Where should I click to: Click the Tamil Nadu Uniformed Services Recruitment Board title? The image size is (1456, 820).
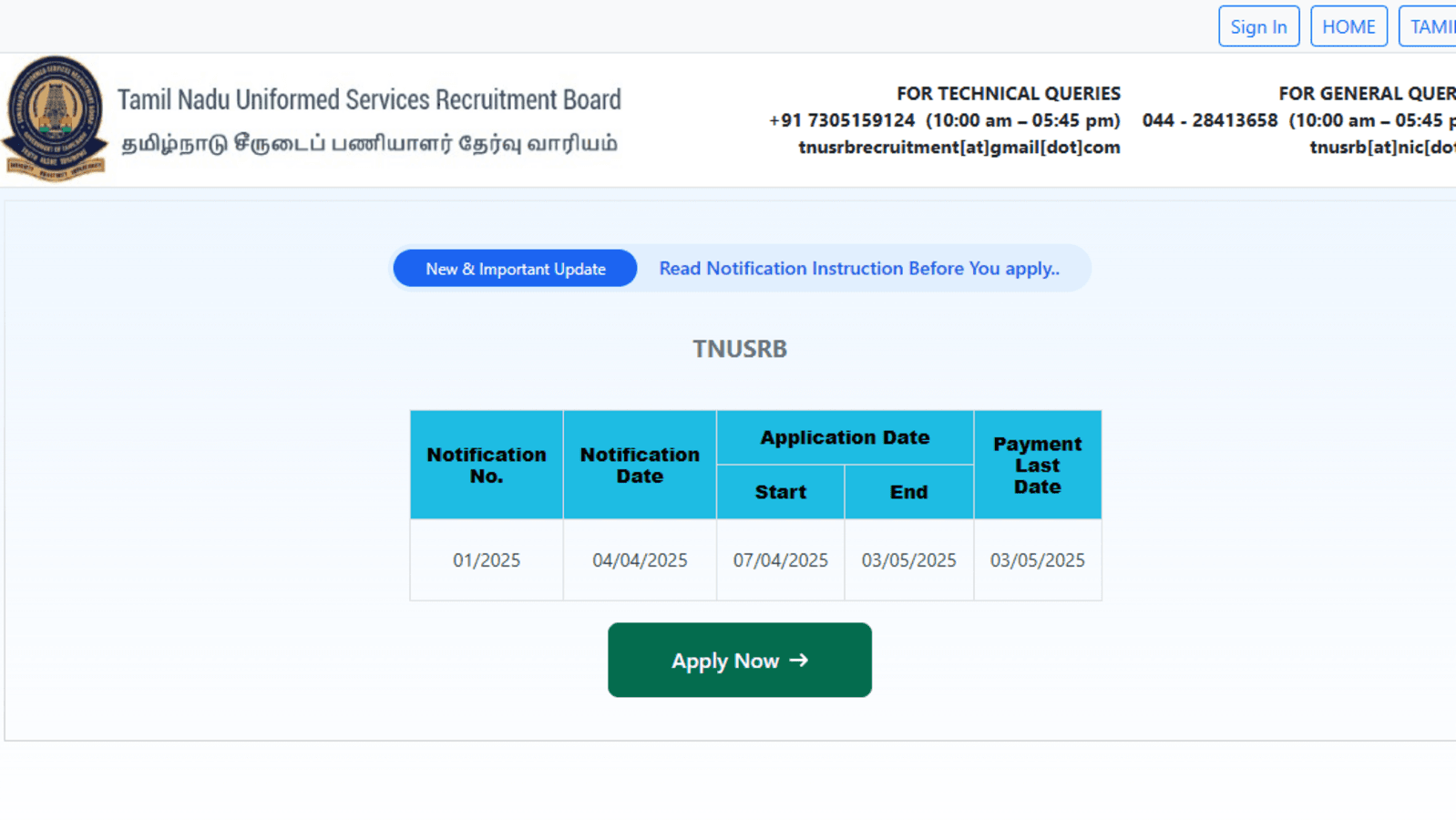(x=369, y=99)
